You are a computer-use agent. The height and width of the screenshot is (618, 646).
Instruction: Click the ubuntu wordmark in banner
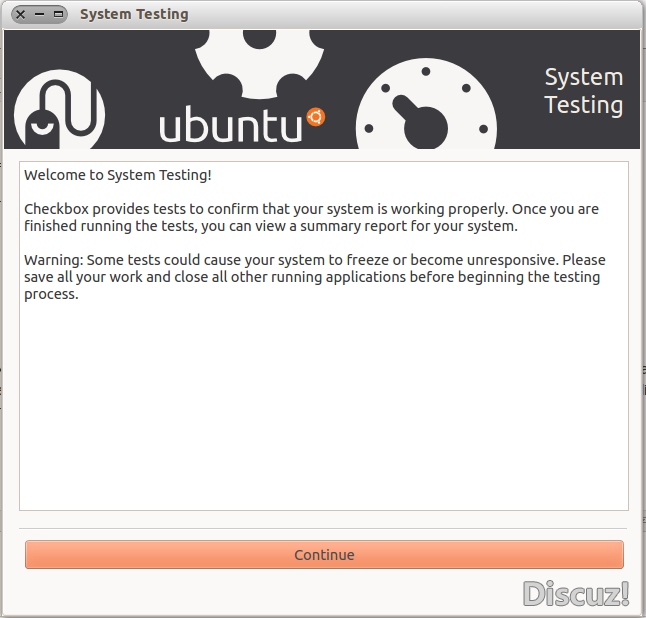pos(231,124)
